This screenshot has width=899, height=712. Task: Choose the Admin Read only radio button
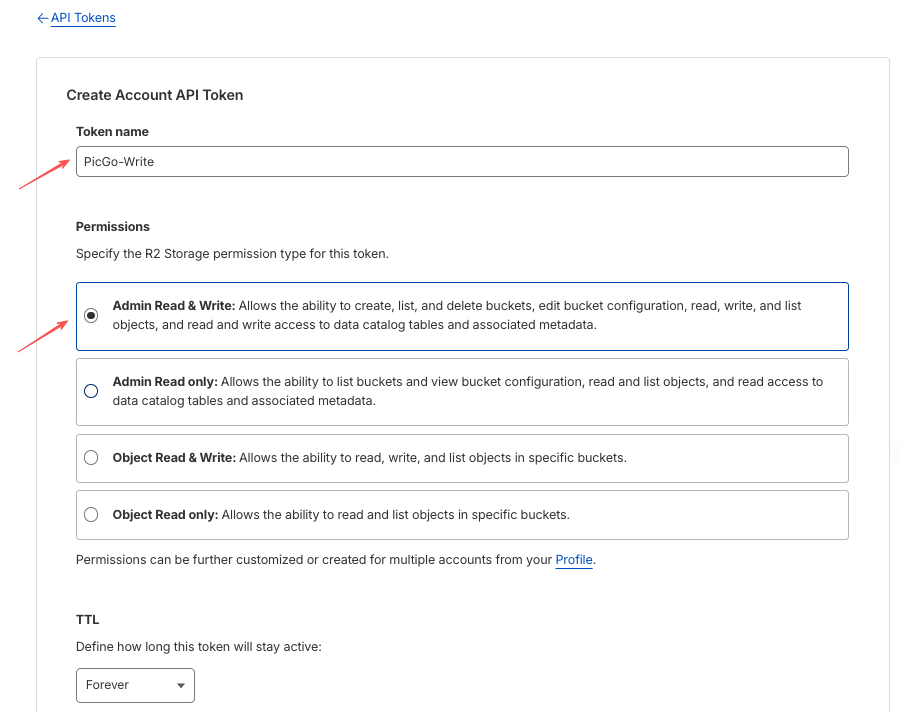(x=92, y=391)
